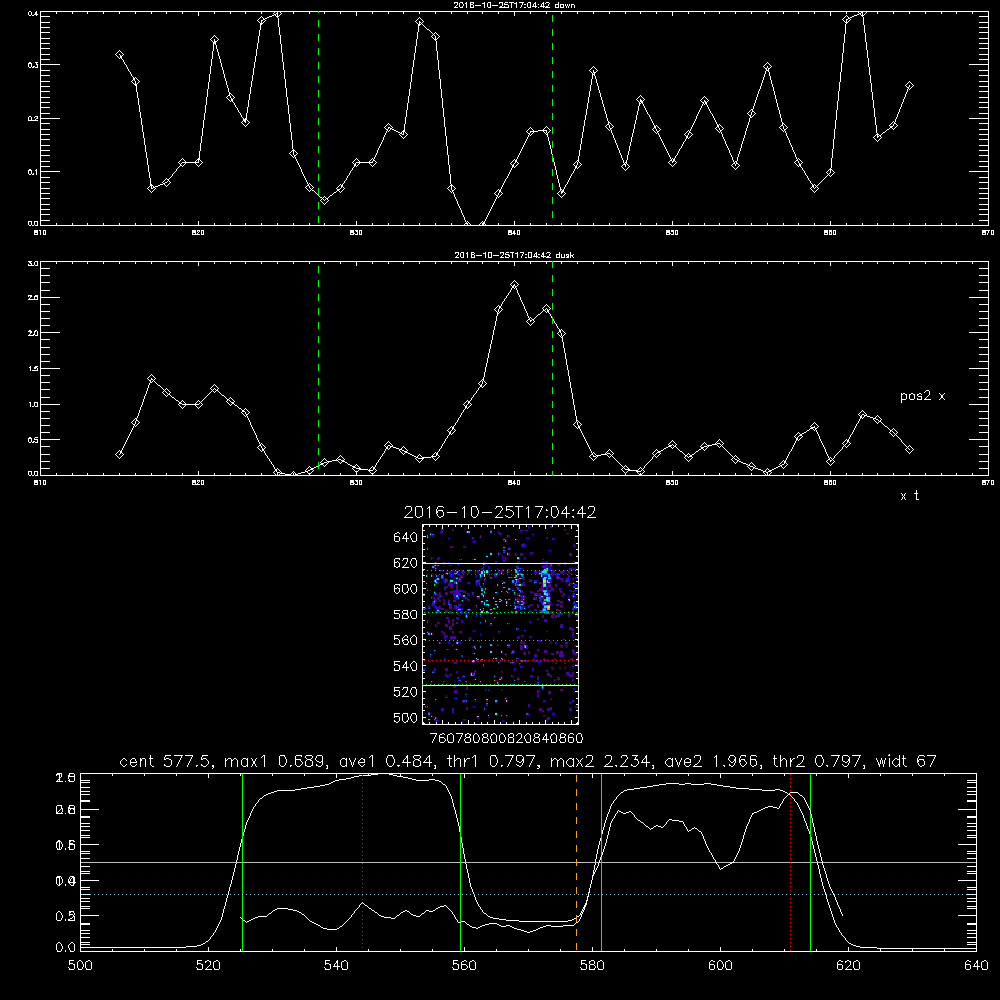
Task: Click the red dotted line near 611 in profile plot
Action: pos(791,862)
